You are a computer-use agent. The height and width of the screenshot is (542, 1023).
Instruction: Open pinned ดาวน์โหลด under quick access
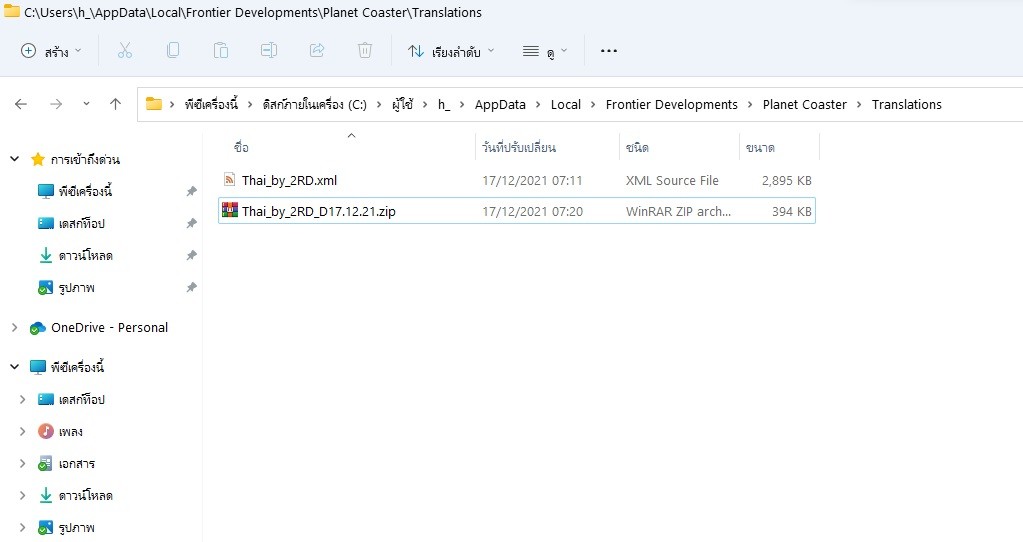tap(75, 255)
